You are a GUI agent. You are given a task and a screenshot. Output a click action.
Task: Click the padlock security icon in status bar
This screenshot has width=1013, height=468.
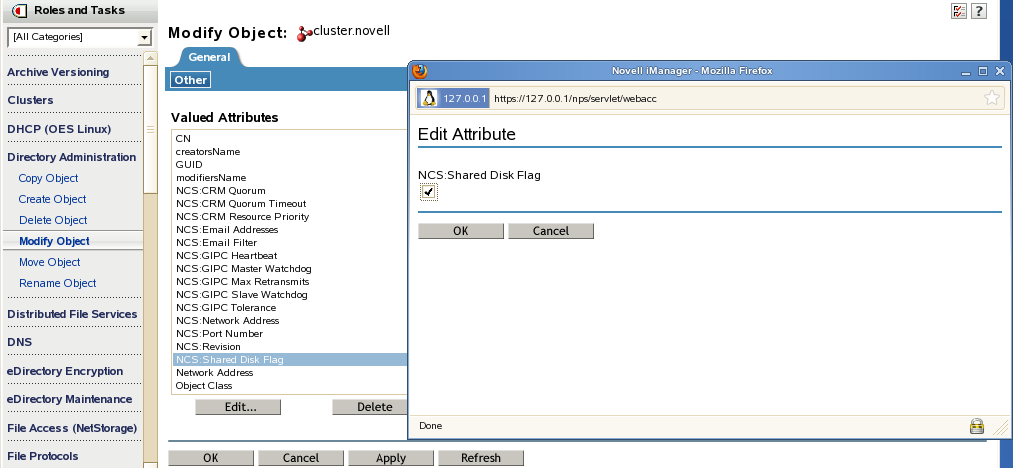(x=977, y=426)
